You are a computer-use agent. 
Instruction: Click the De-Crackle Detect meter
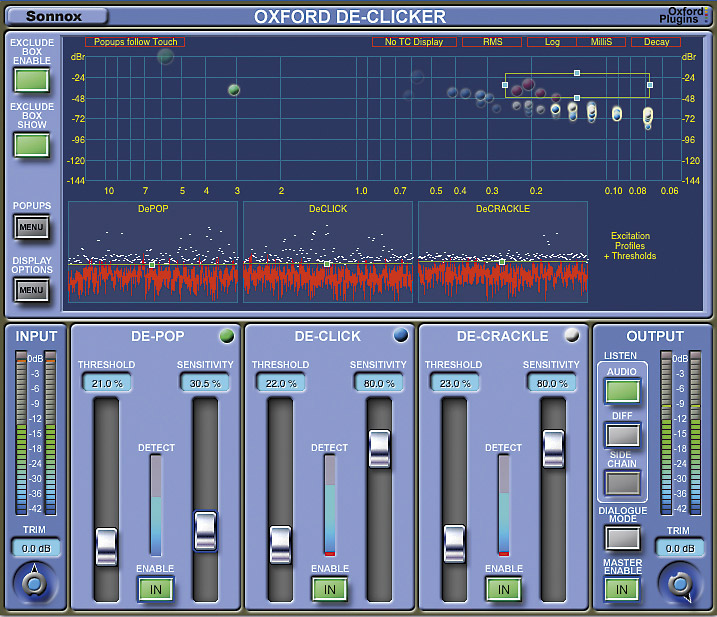pos(503,505)
